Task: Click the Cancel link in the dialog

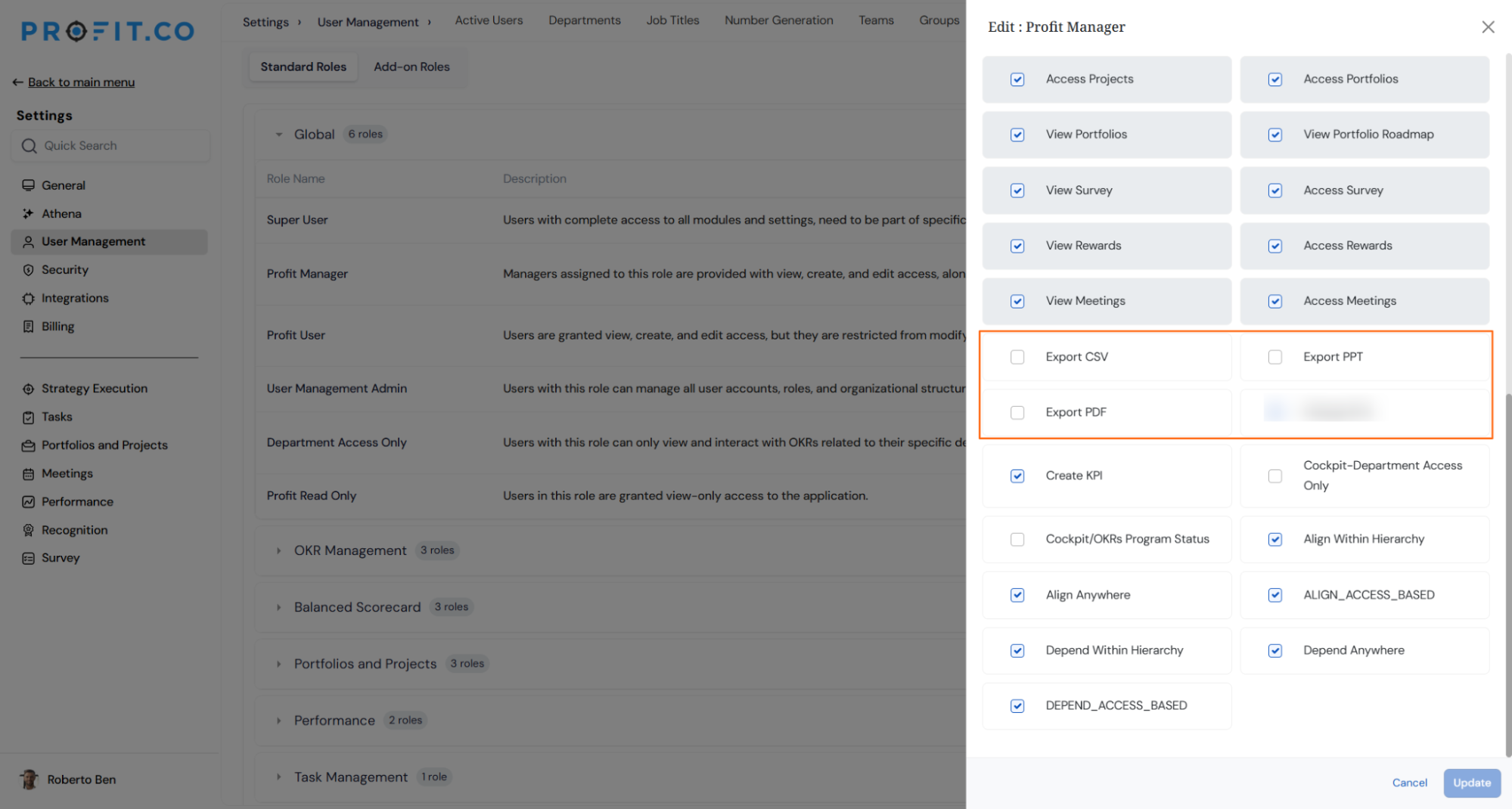Action: tap(1409, 783)
